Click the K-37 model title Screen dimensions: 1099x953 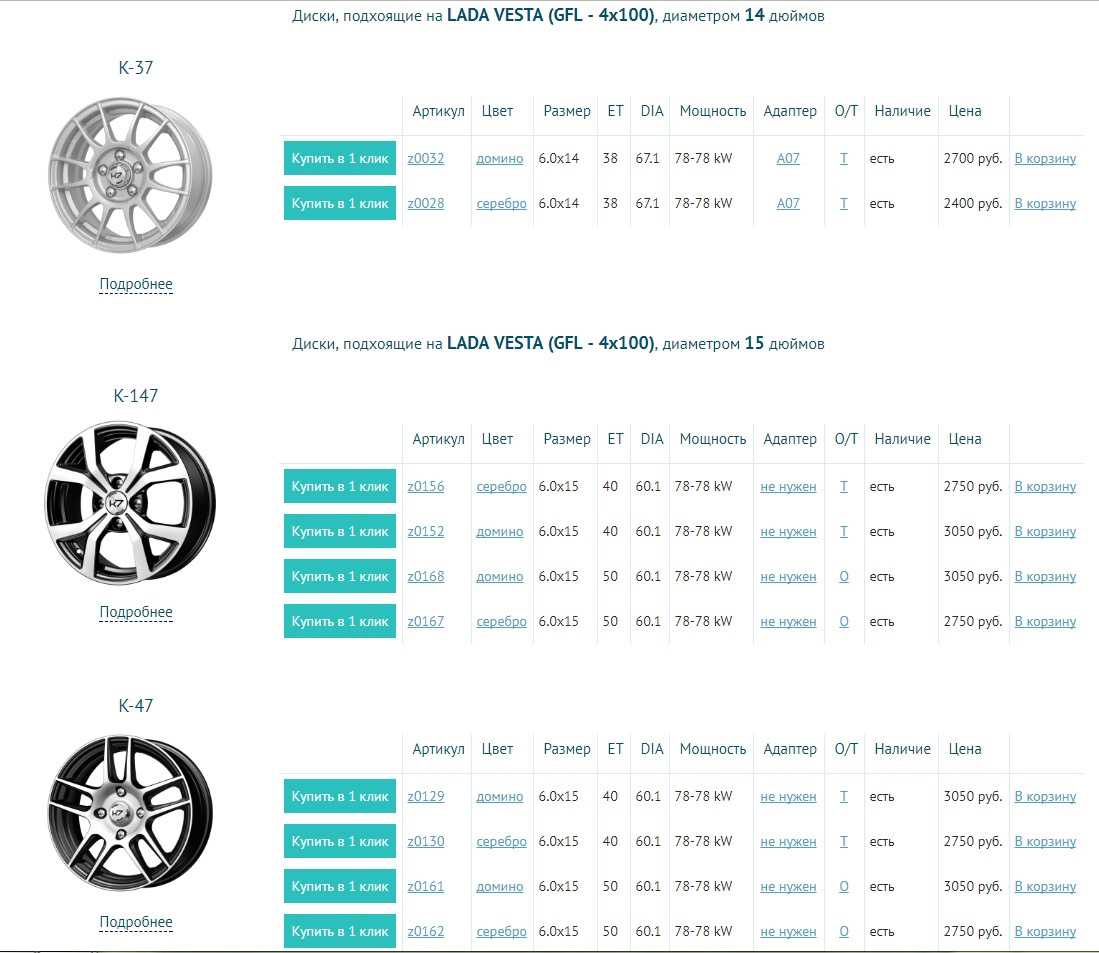(x=135, y=68)
